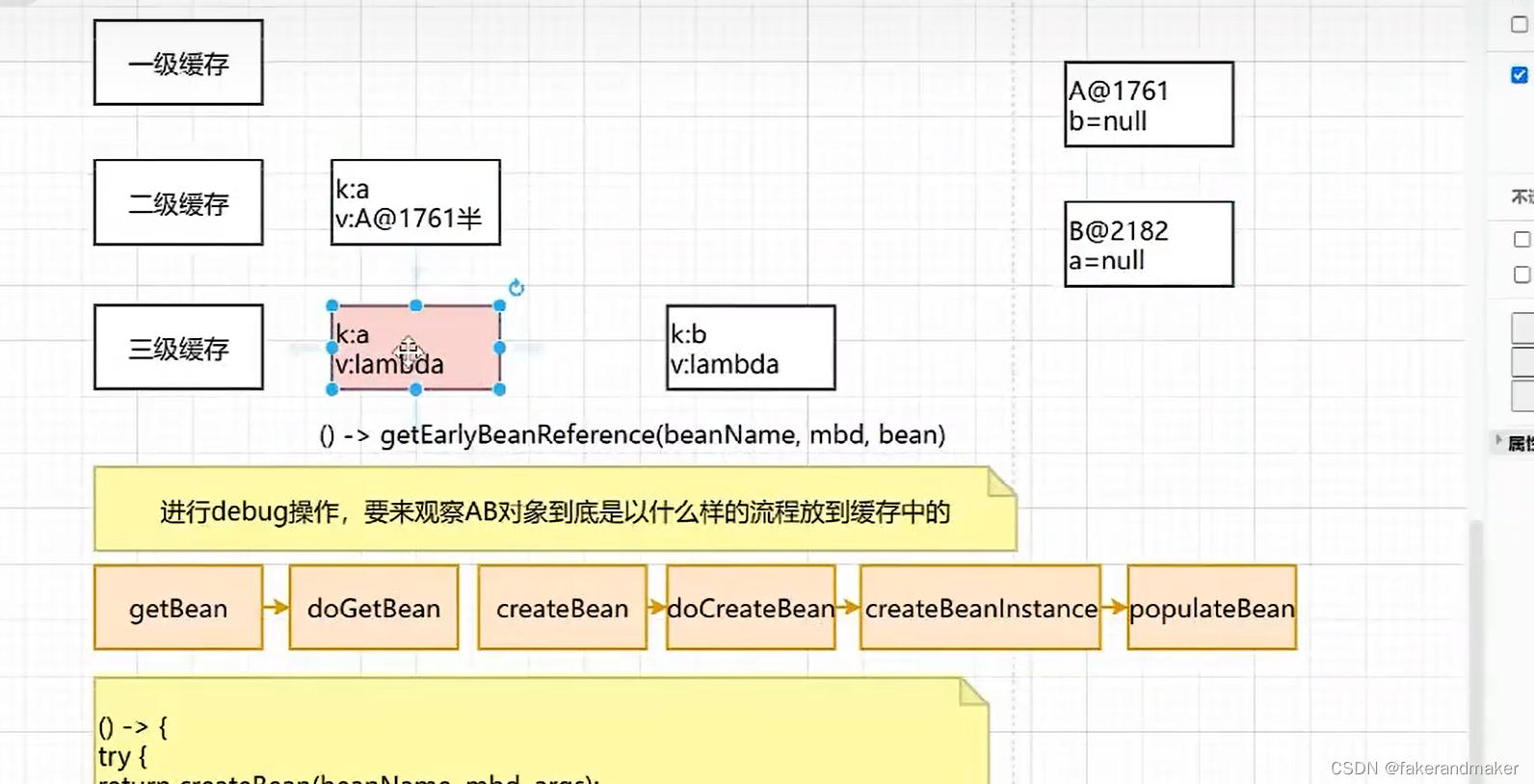Select the createBean step box

[562, 608]
